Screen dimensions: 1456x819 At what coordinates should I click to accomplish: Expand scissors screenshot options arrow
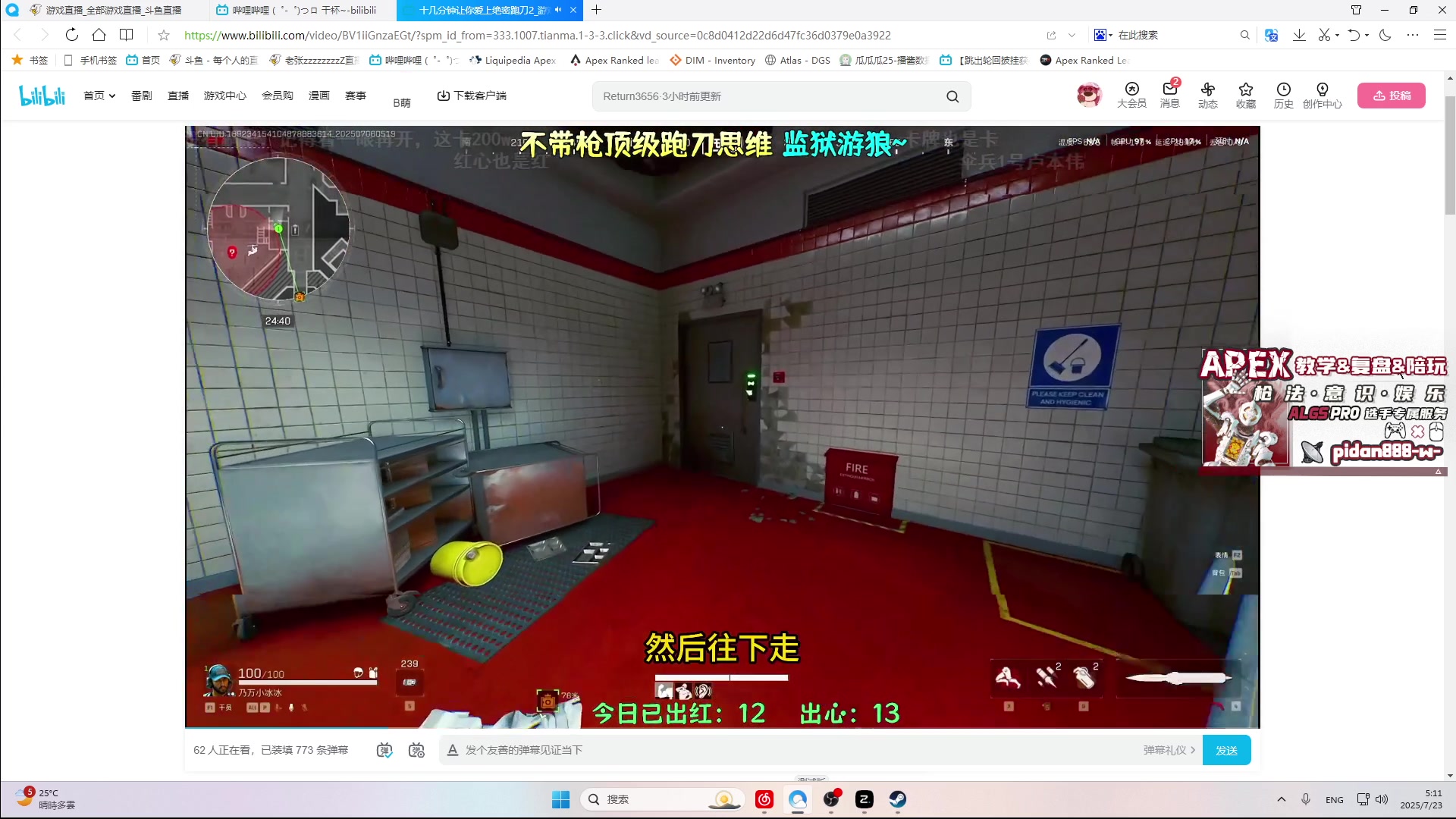1337,35
